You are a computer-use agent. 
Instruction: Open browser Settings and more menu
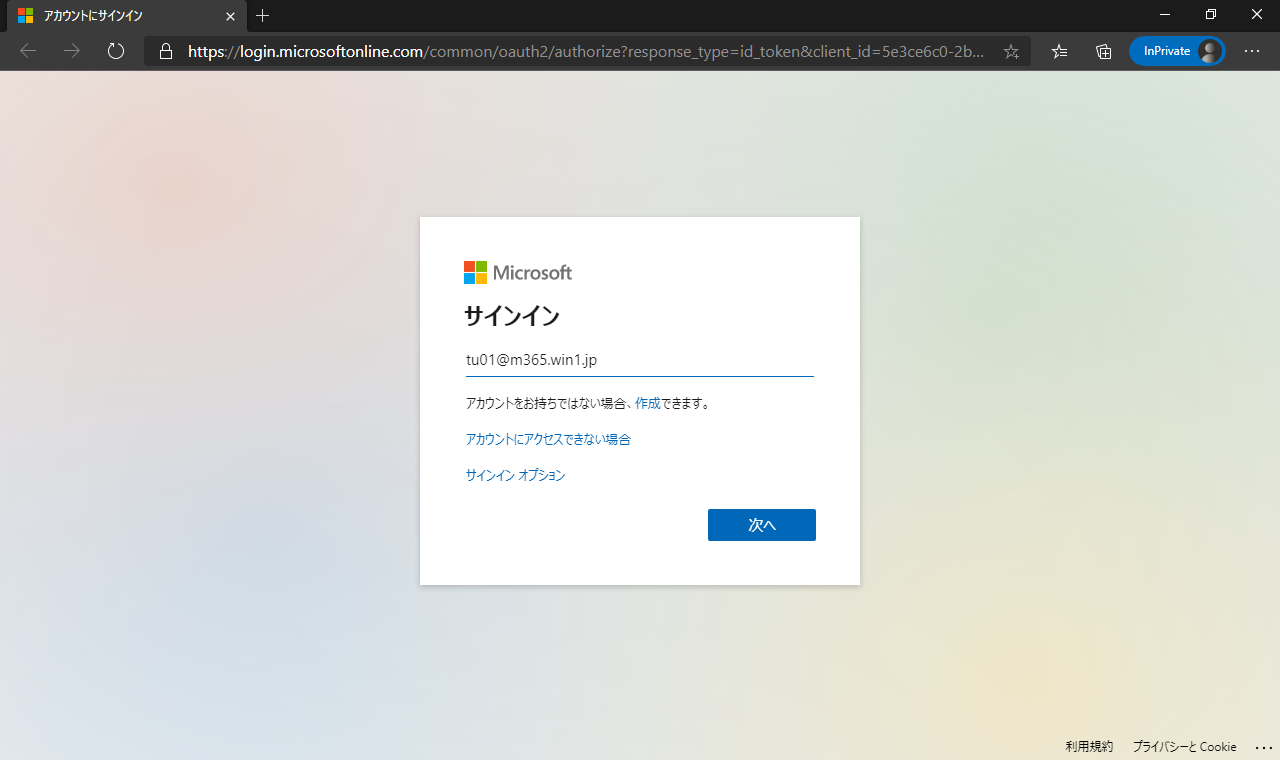click(1252, 51)
